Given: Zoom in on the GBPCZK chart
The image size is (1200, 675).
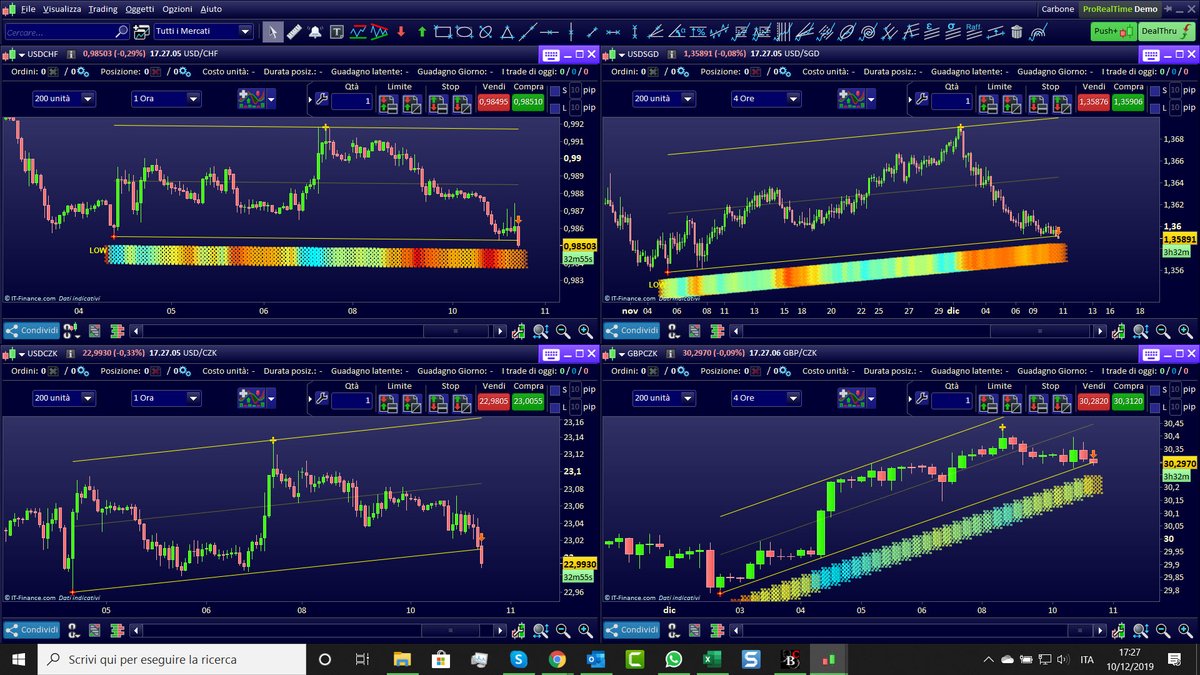Looking at the screenshot, I should tap(1185, 630).
